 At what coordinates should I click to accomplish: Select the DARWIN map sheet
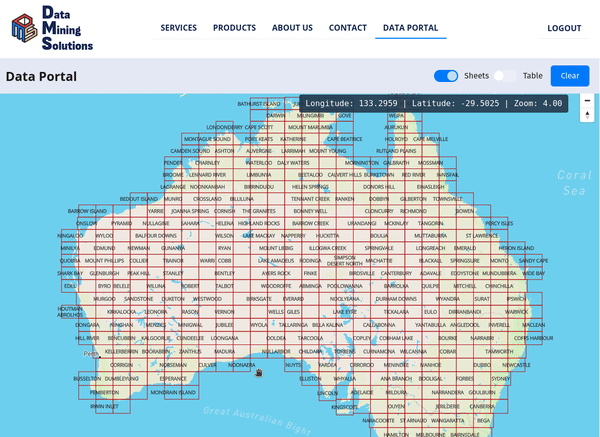[x=276, y=116]
